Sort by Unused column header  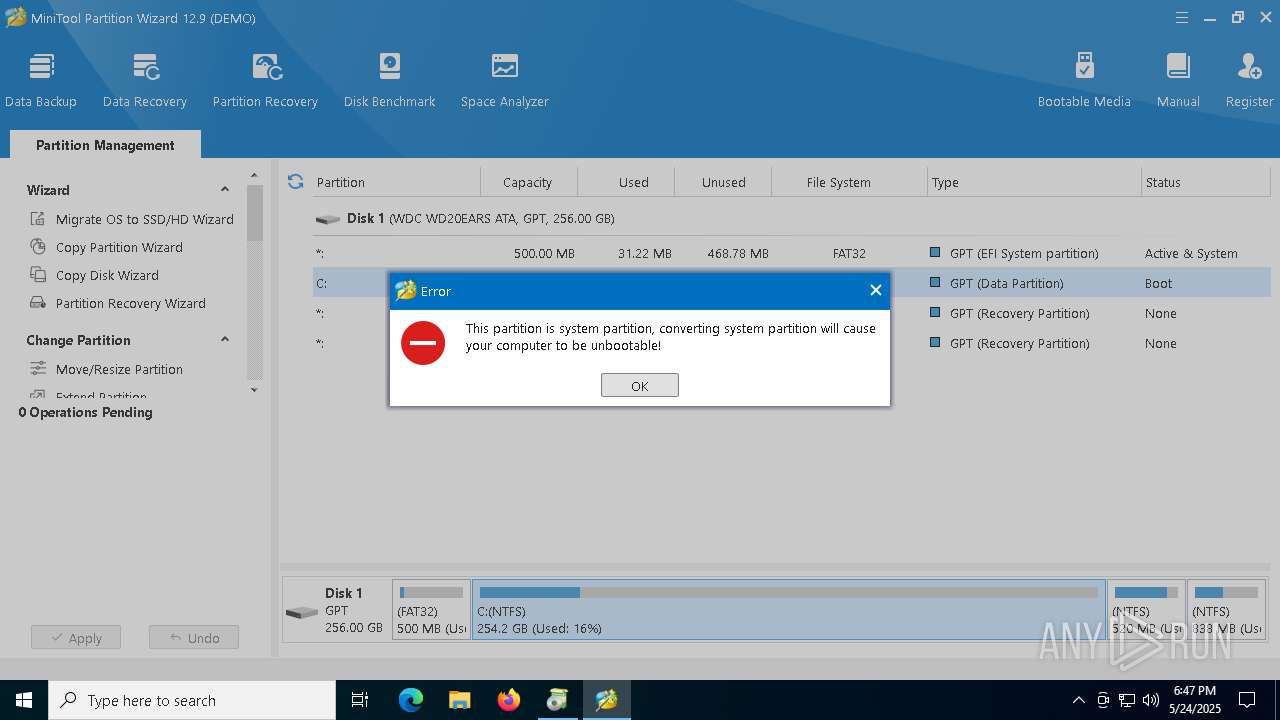pyautogui.click(x=723, y=182)
